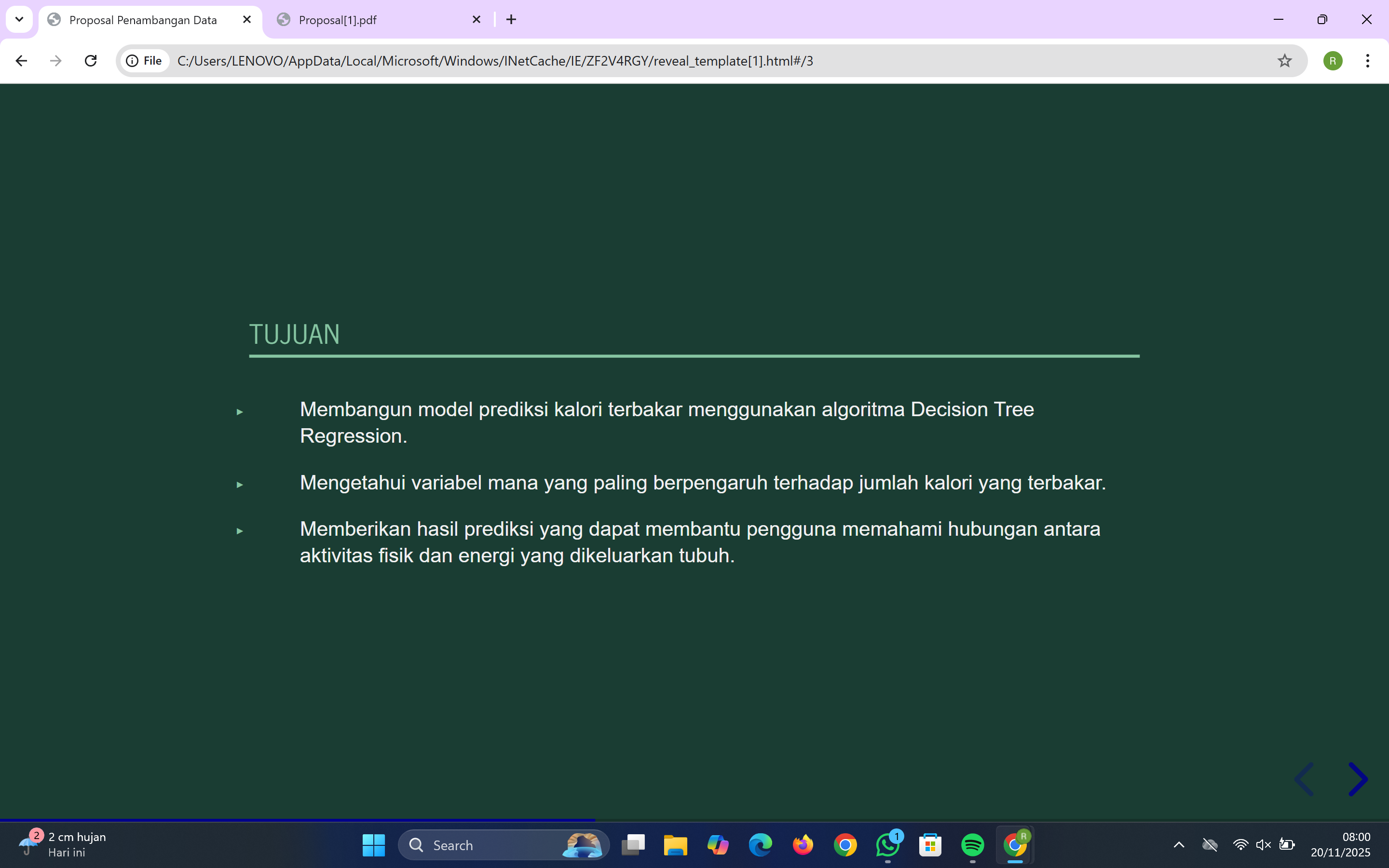Go to next slide with right arrow
Screen dimensions: 1389x868
click(x=1358, y=779)
